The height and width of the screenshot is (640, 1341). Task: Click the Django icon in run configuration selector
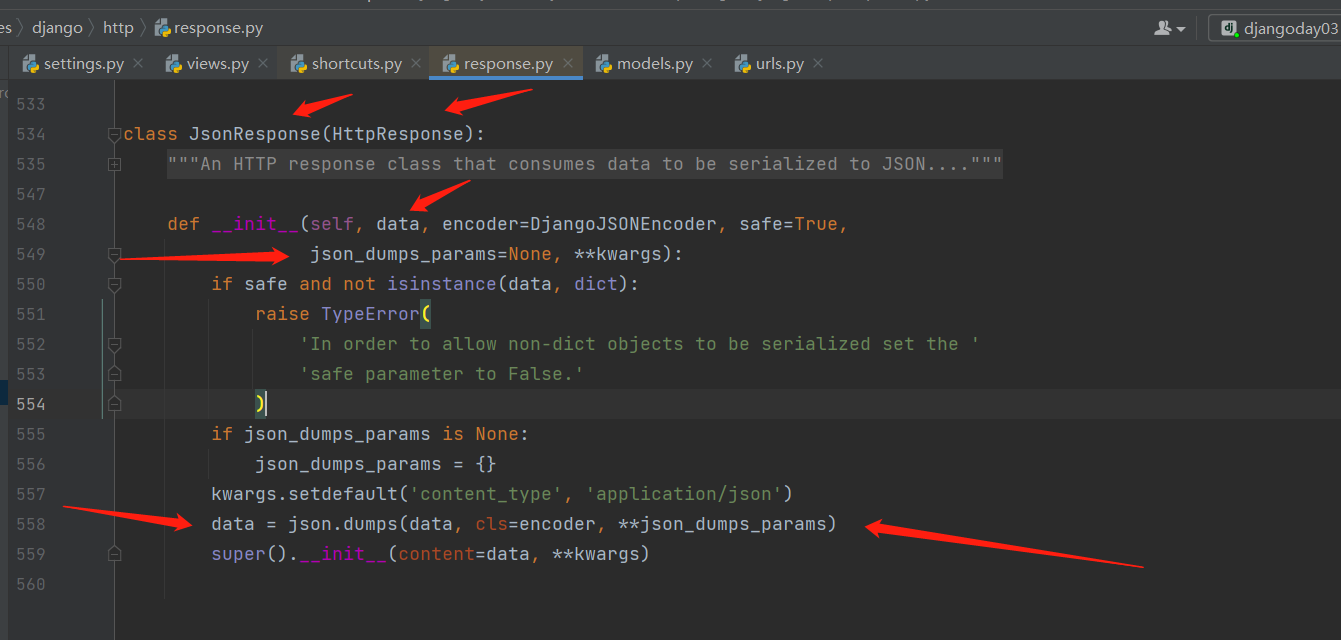[x=1228, y=28]
